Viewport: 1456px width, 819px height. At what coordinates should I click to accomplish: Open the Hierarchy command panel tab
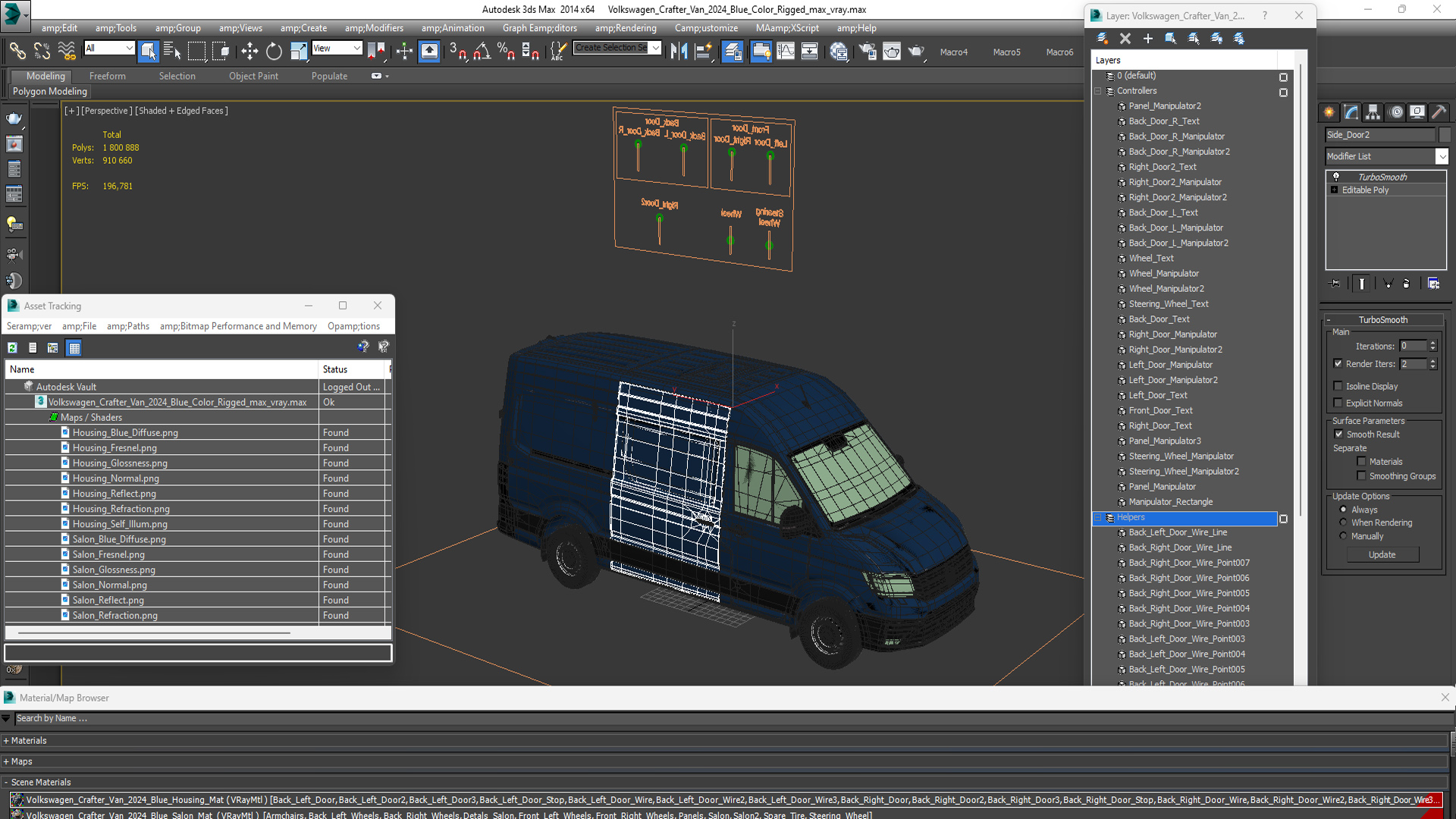coord(1373,112)
